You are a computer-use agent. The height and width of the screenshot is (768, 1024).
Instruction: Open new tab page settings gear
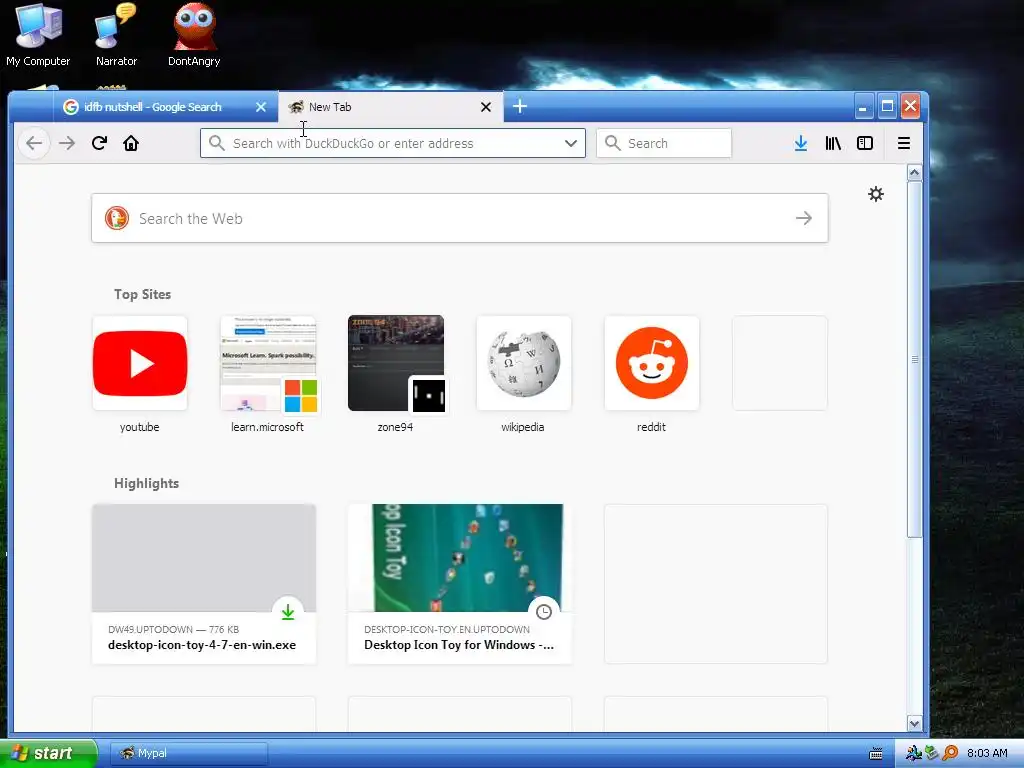click(x=876, y=194)
